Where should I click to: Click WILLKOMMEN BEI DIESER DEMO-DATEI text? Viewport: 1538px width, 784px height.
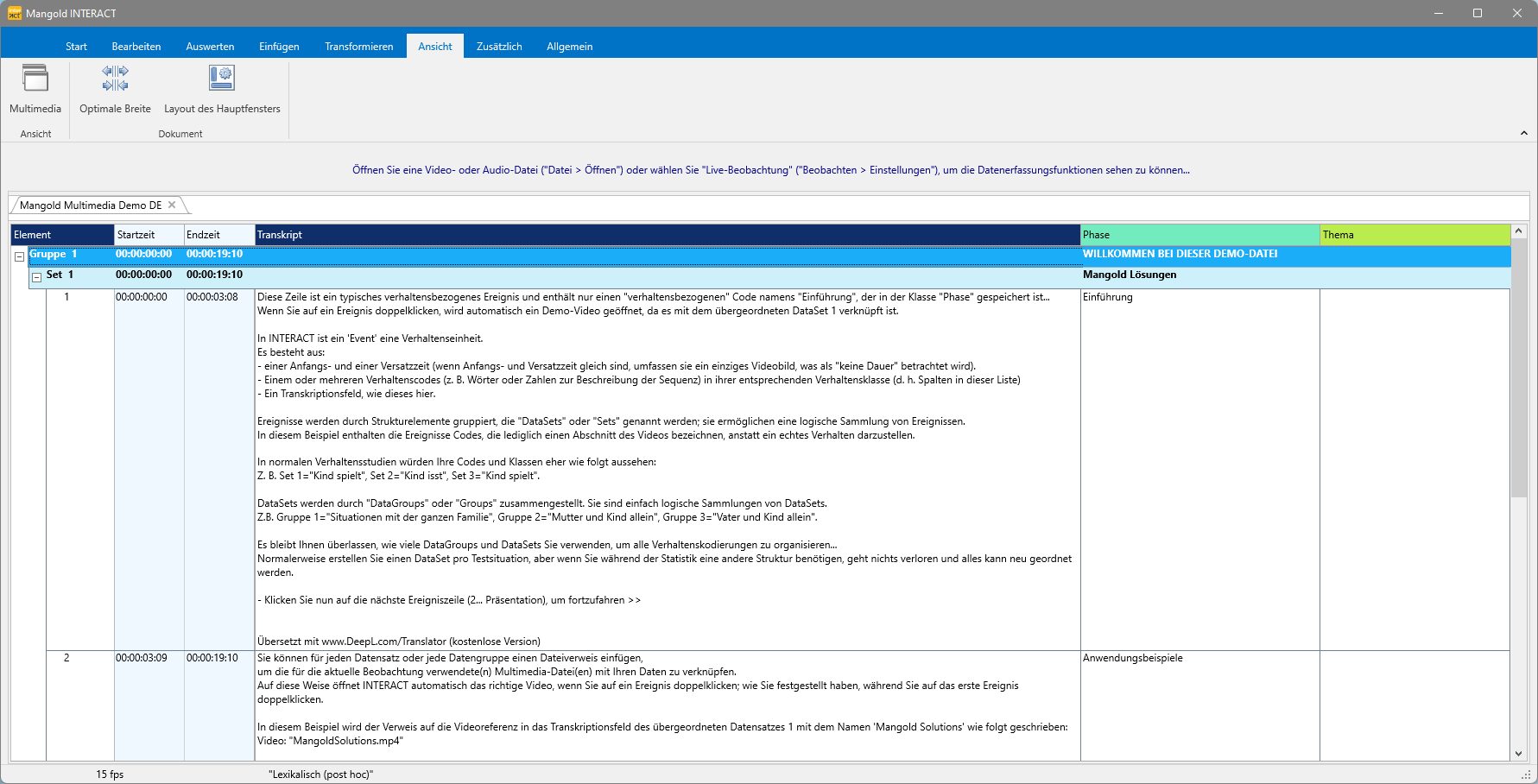(1180, 254)
